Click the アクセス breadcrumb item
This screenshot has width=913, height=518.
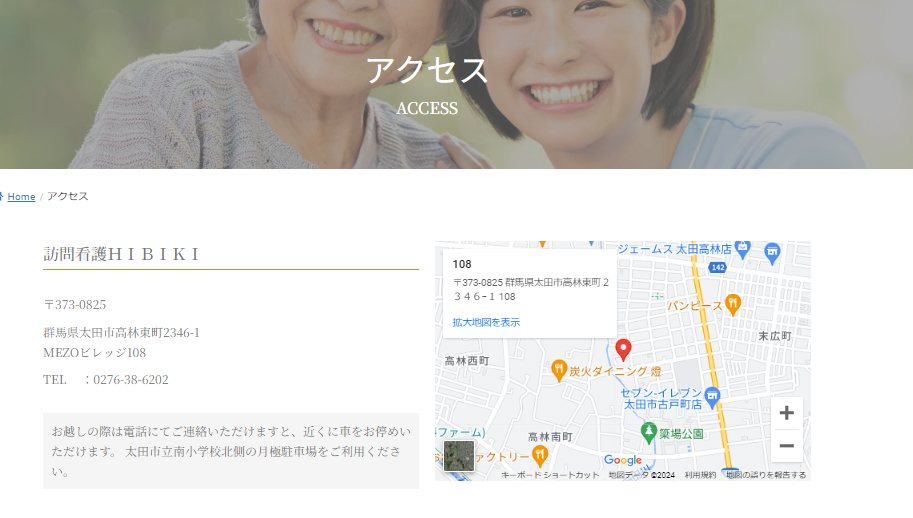[x=68, y=197]
